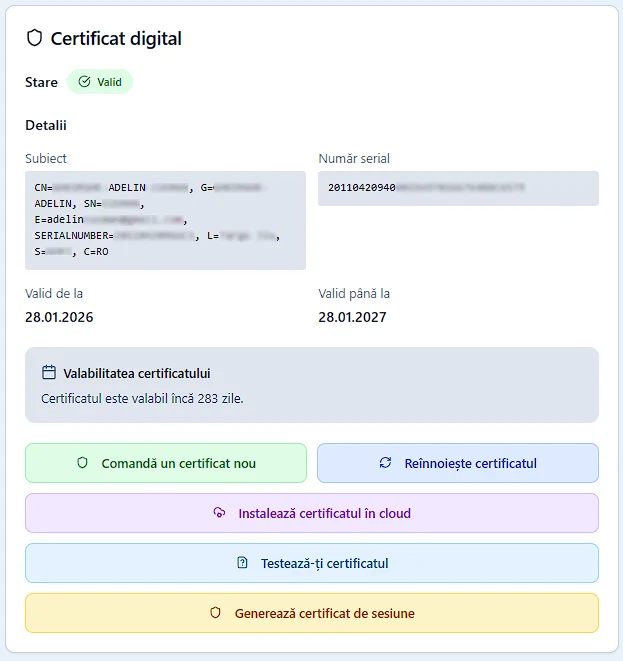Screen dimensions: 623x661
Task: Click the Valid de la label
Action: coord(54,293)
